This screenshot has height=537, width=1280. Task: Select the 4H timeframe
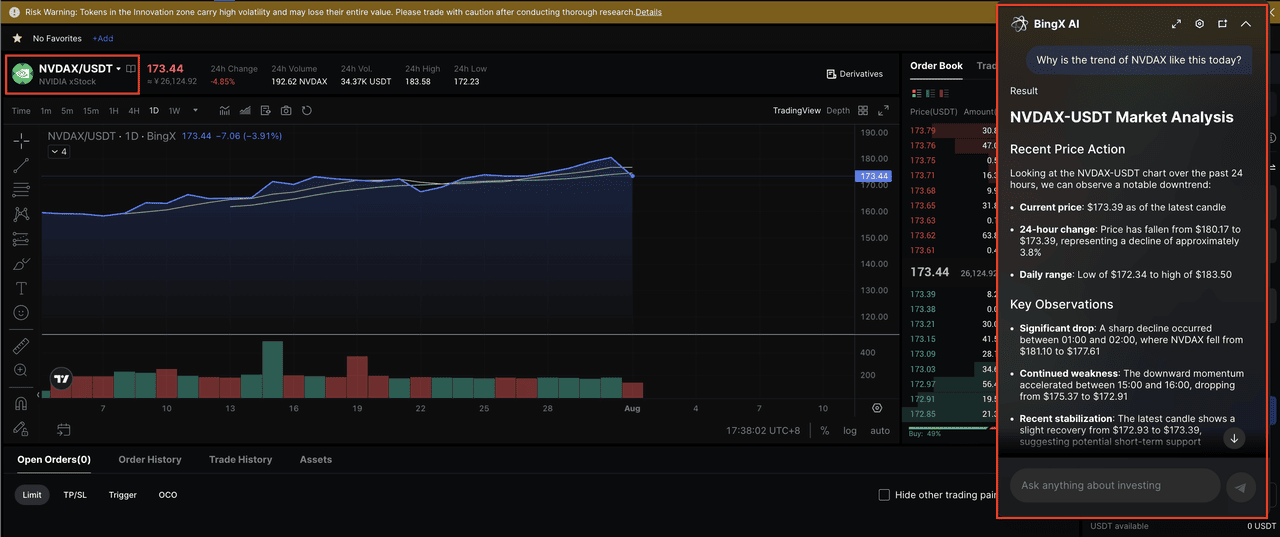(134, 111)
